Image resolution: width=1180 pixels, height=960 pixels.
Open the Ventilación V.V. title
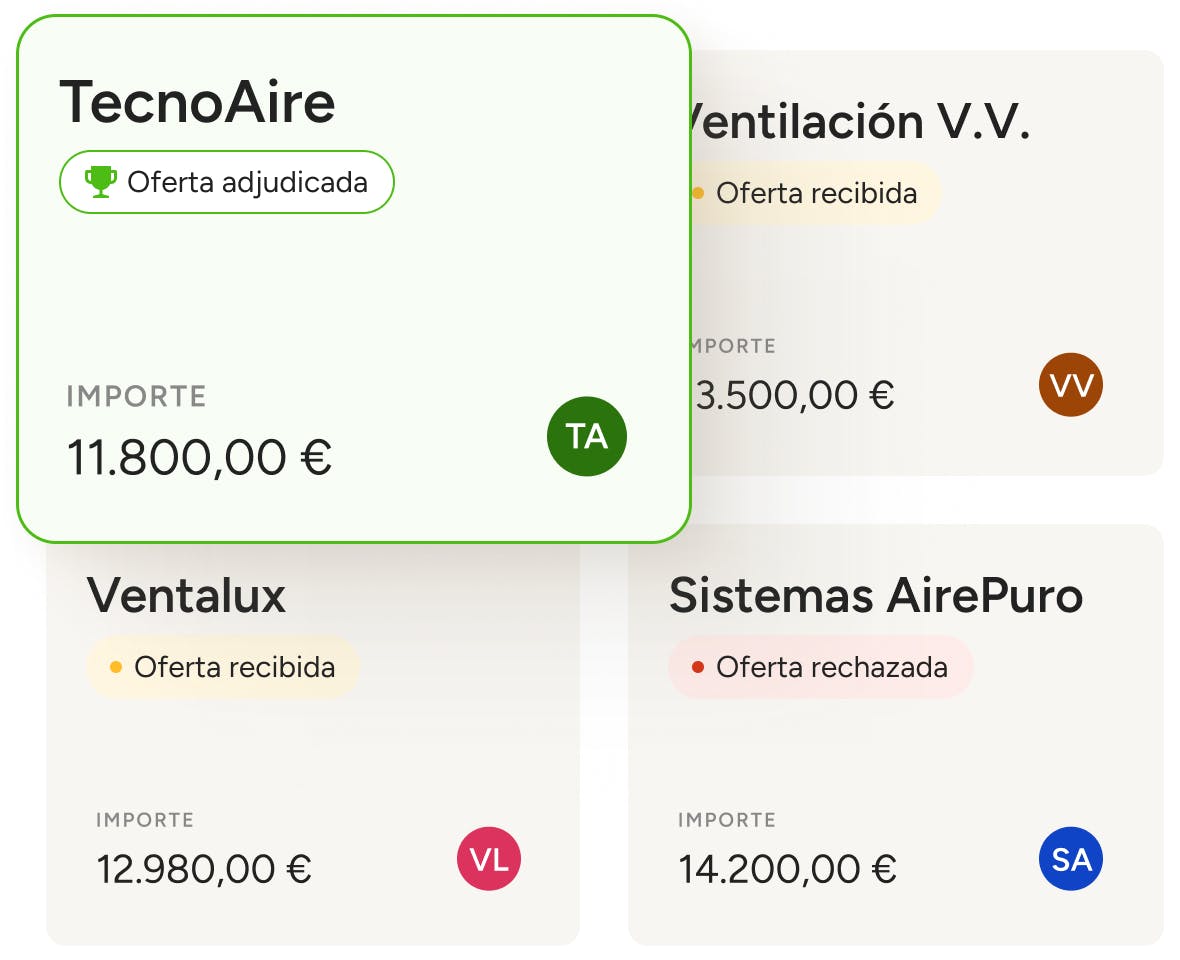pyautogui.click(x=860, y=122)
